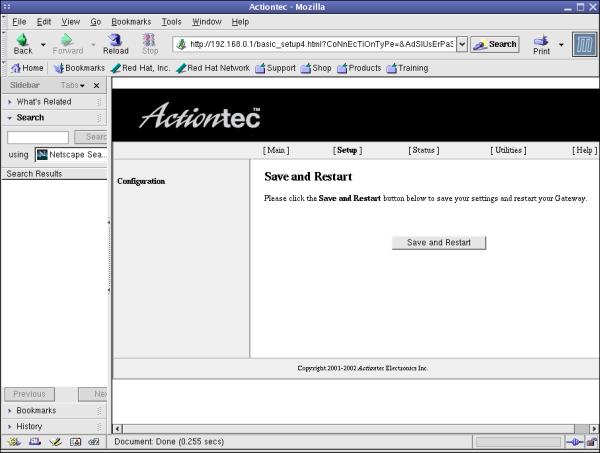Screen dimensions: 600x453
Task: Expand the Bookmarks sidebar panel
Action: pyautogui.click(x=54, y=411)
